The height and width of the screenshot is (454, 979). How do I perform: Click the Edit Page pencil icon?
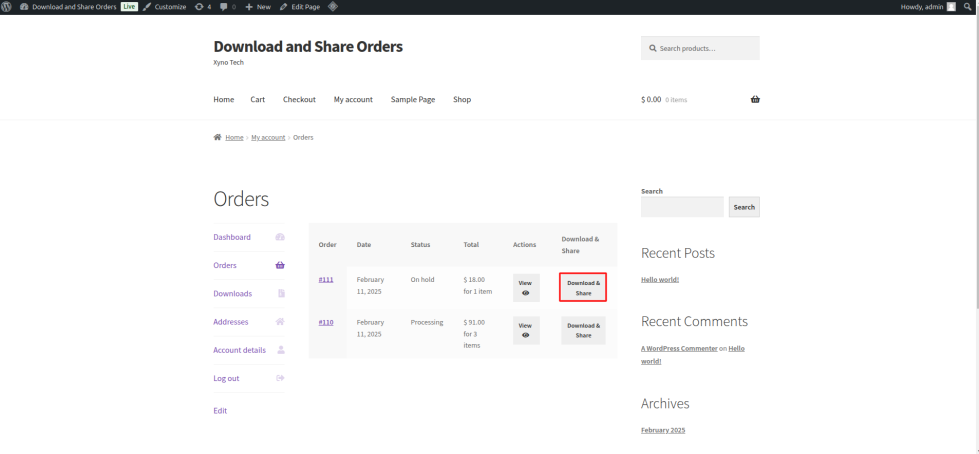(x=284, y=6)
